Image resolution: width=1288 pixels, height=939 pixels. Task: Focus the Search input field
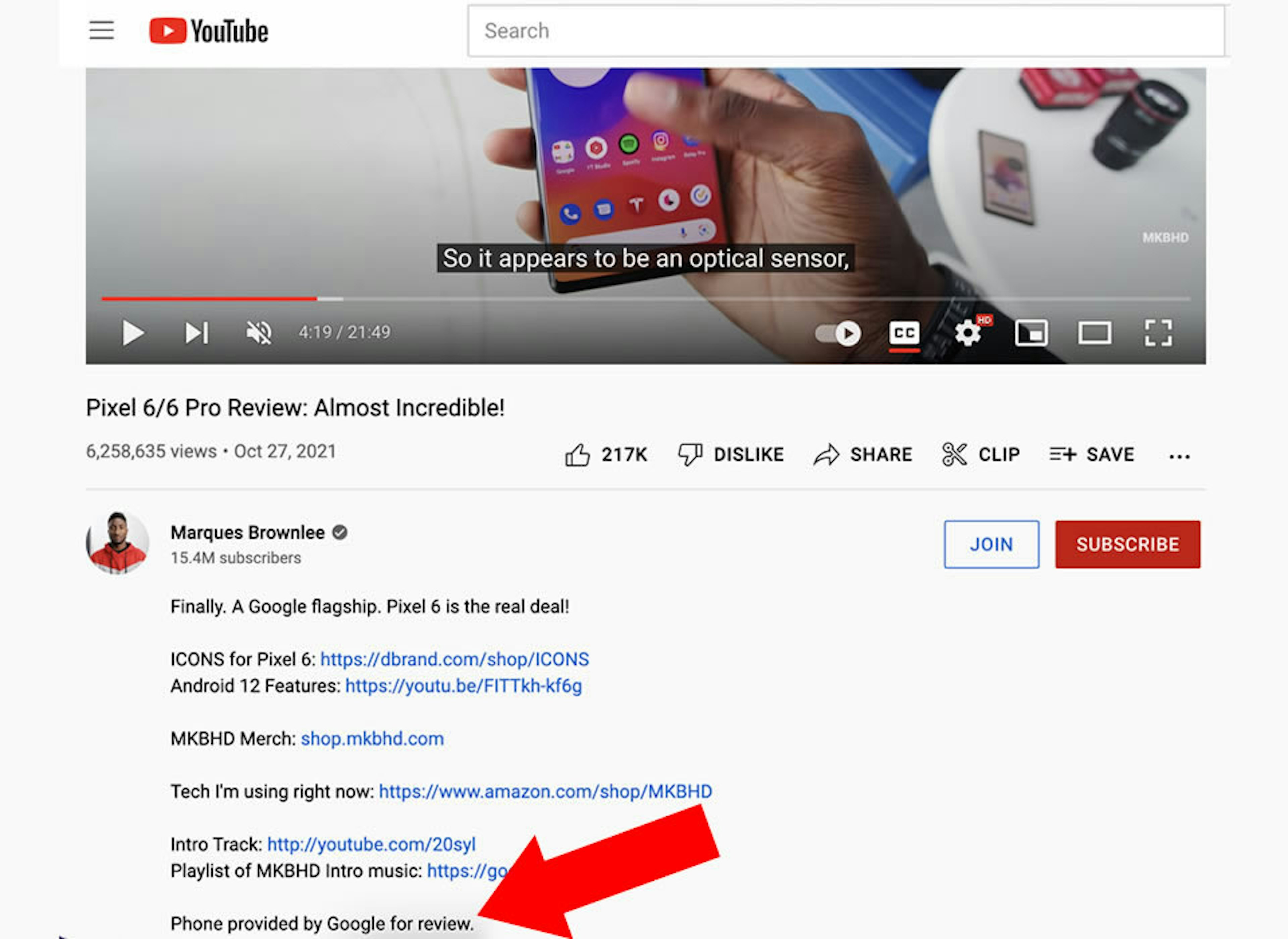pyautogui.click(x=846, y=31)
